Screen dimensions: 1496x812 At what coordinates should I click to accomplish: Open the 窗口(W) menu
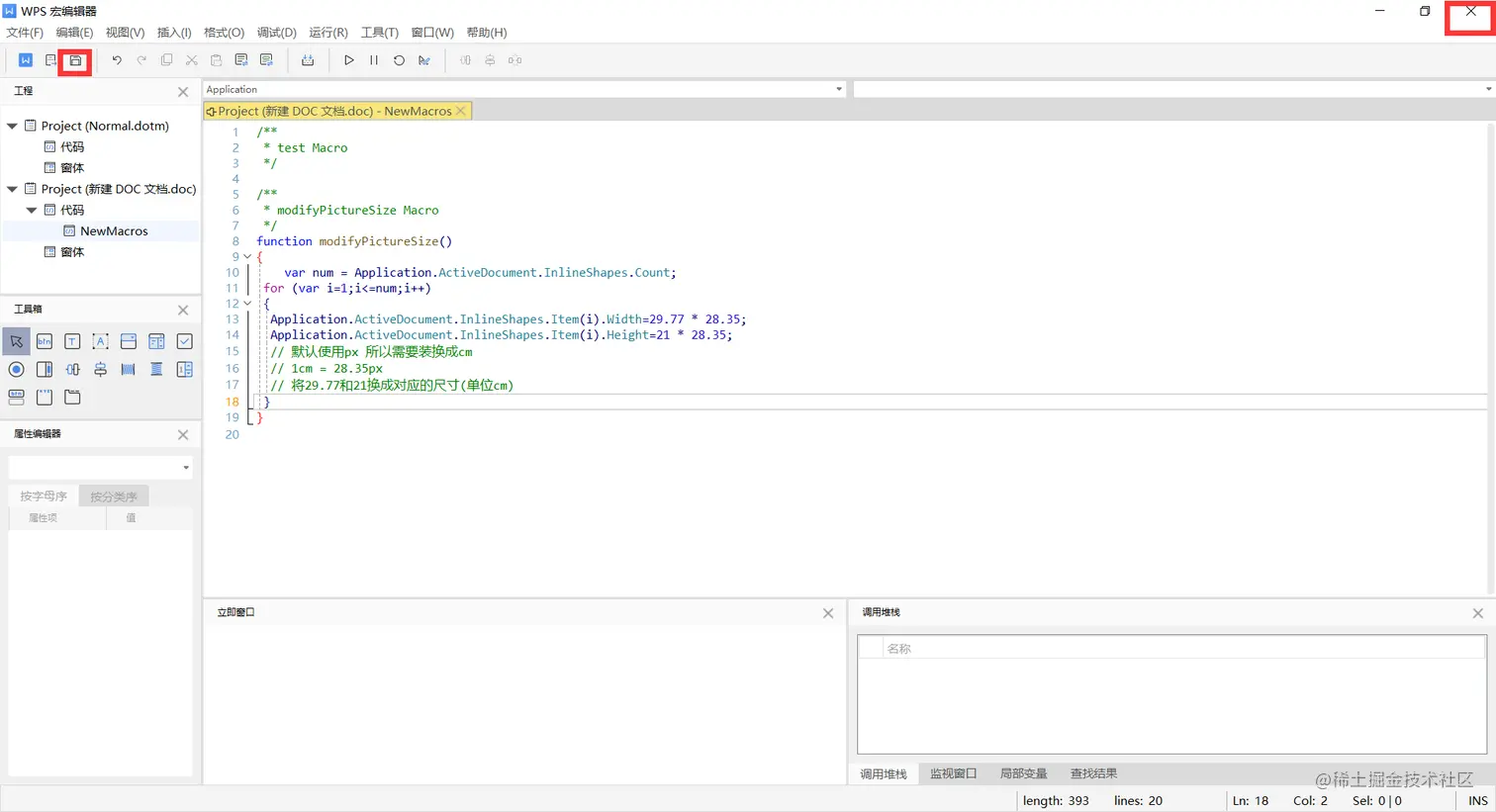[x=432, y=33]
